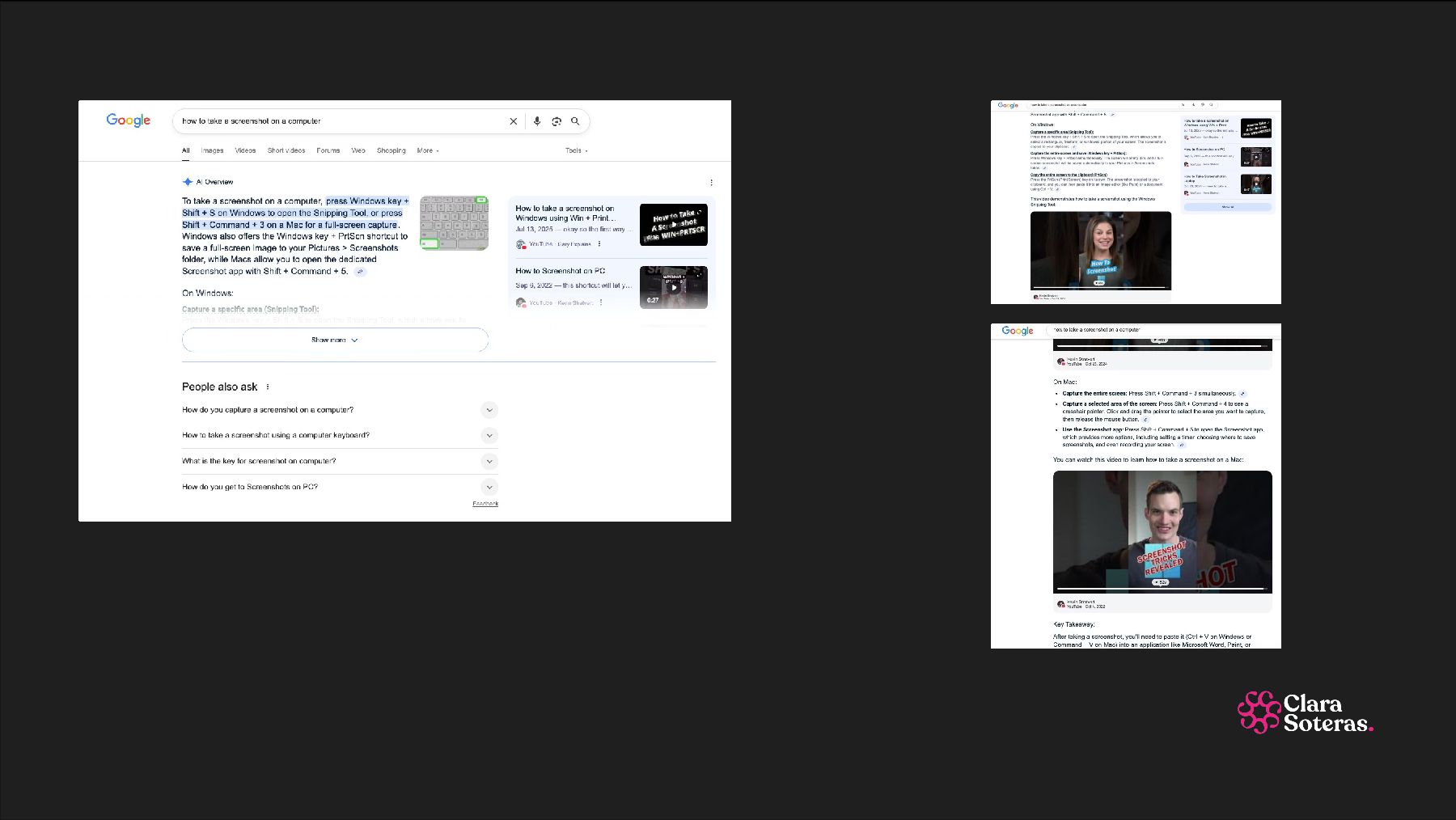Click 'Capture a specific area (Snipping Tool)' heading in top-right screenshot

click(x=1062, y=132)
